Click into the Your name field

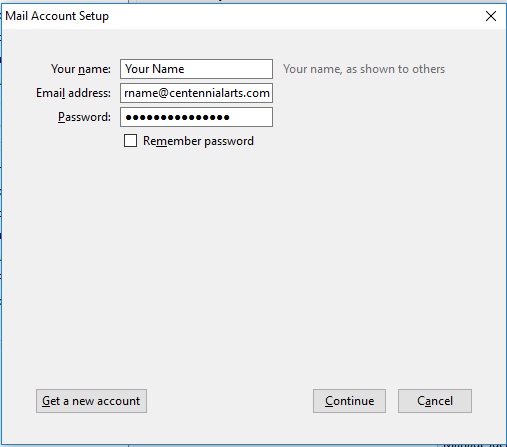point(196,69)
